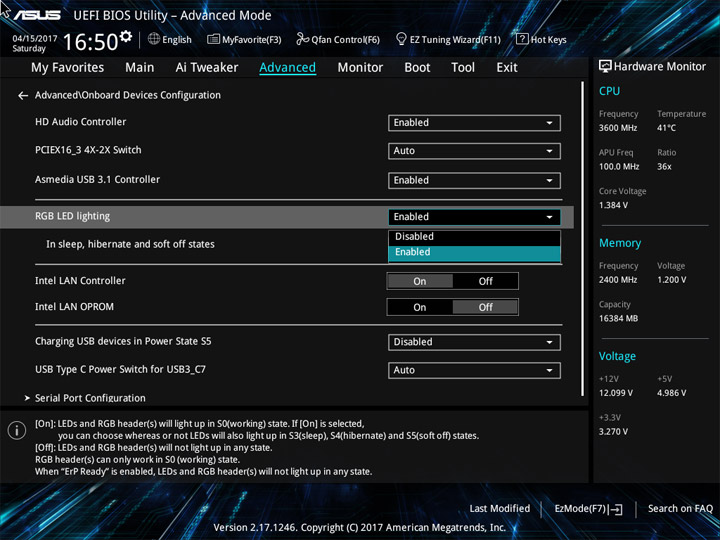Click Search on FAQ
This screenshot has height=540, width=720.
coord(680,508)
